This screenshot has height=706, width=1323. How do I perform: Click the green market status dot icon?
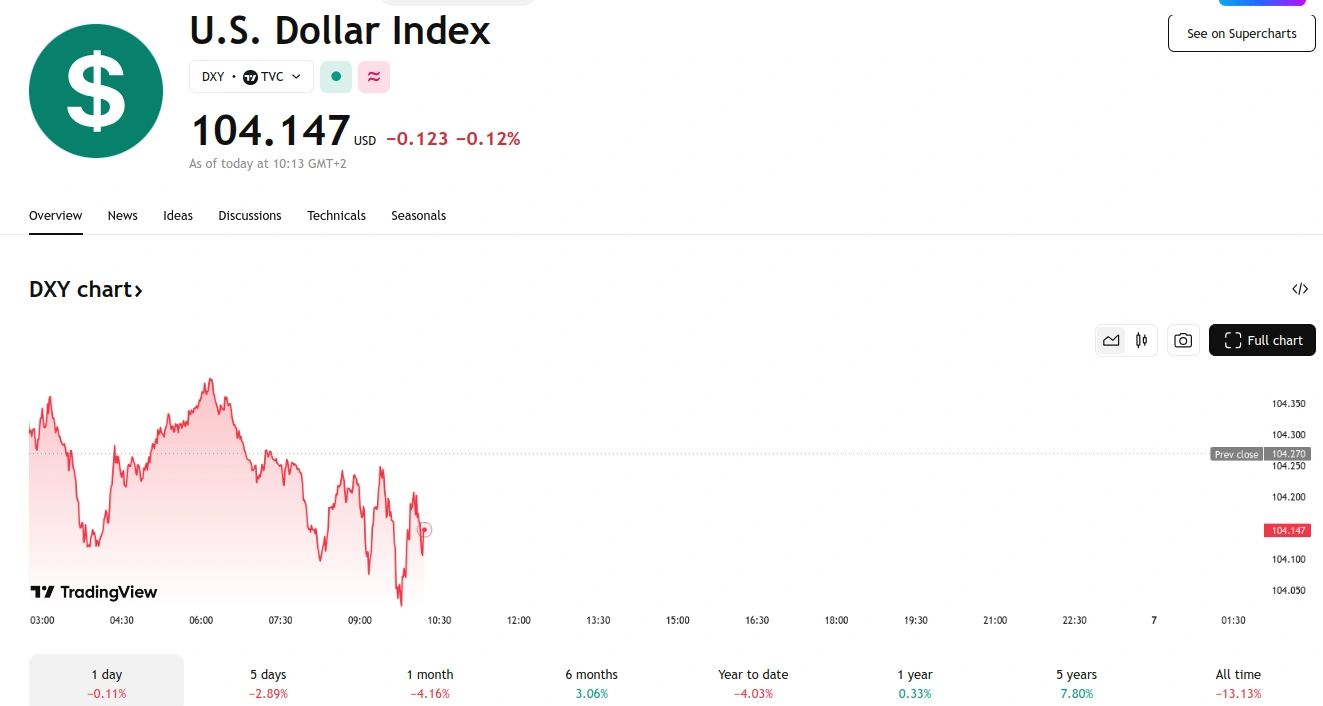(336, 77)
